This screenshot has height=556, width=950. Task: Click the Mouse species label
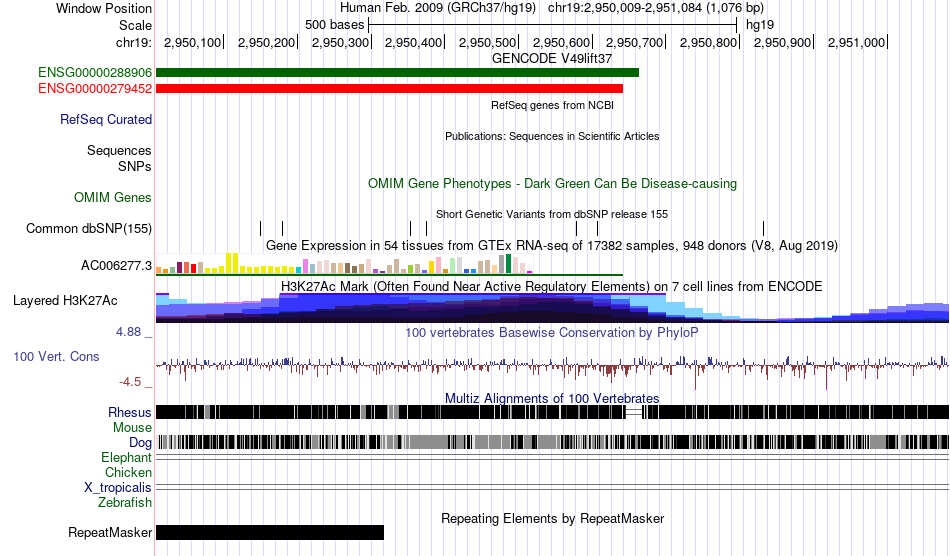(x=132, y=428)
